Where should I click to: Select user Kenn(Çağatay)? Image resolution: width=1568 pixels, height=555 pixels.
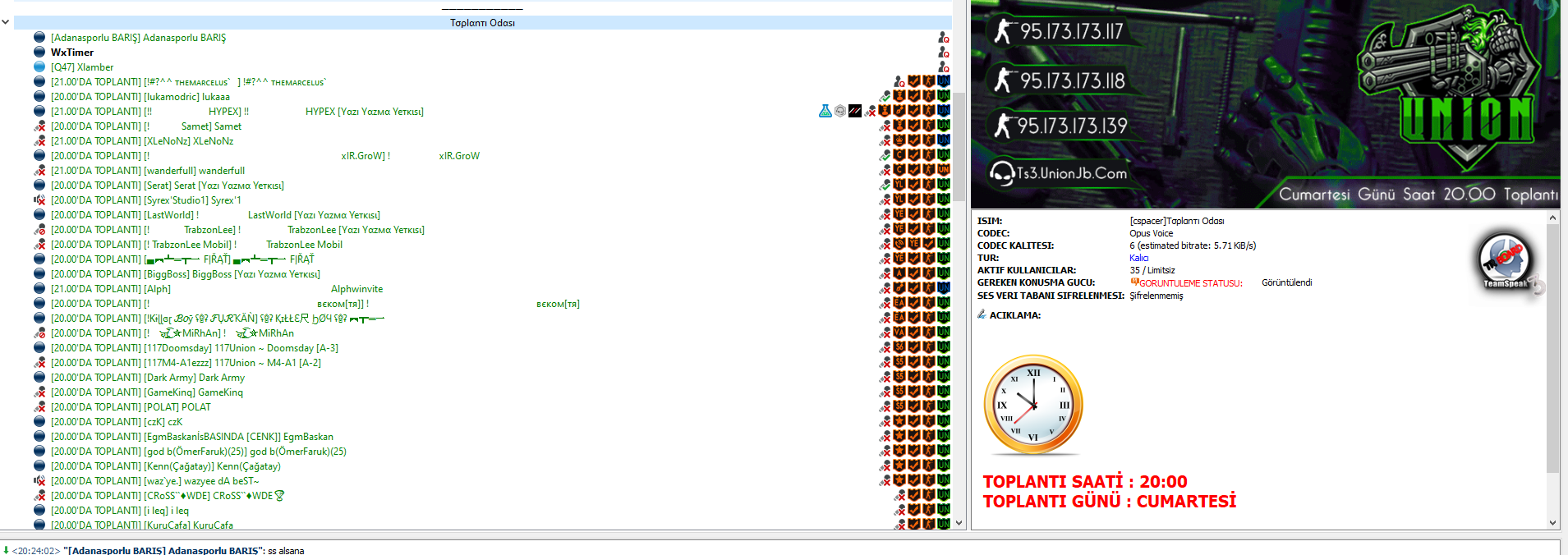point(166,466)
